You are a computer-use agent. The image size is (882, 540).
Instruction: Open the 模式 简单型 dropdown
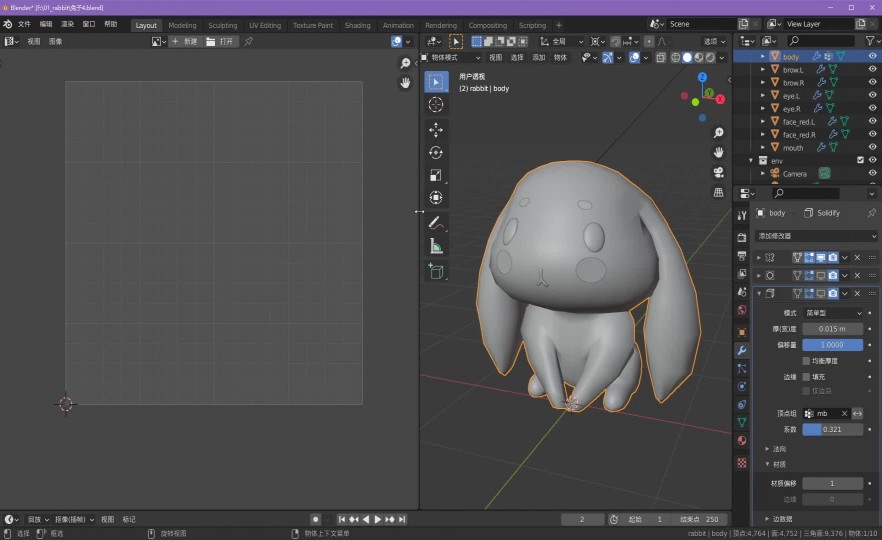click(833, 313)
